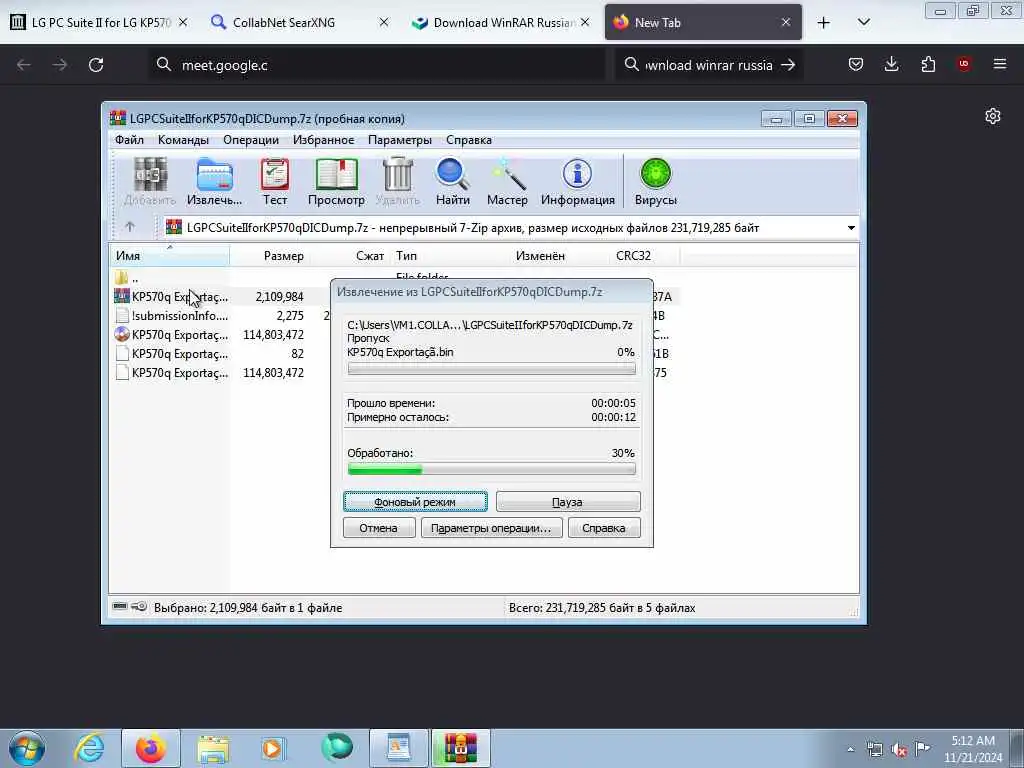Click the Тест (Test) toolbar icon
1024x768 pixels.
[275, 182]
